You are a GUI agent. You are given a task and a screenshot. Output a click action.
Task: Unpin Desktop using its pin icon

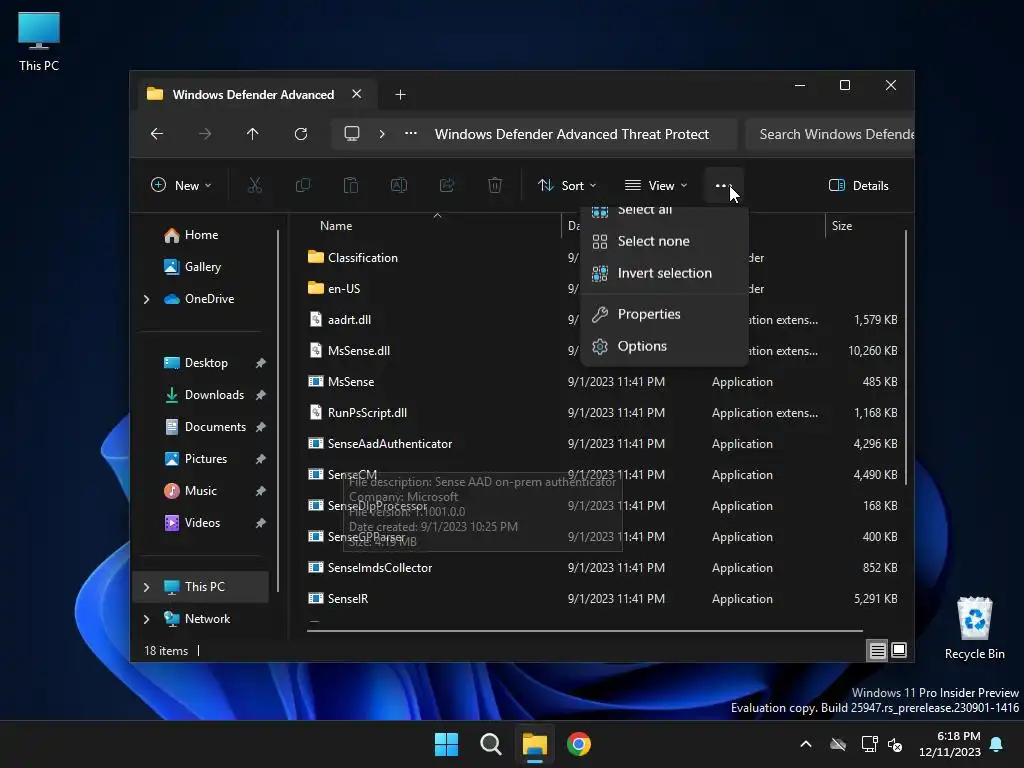(x=261, y=363)
